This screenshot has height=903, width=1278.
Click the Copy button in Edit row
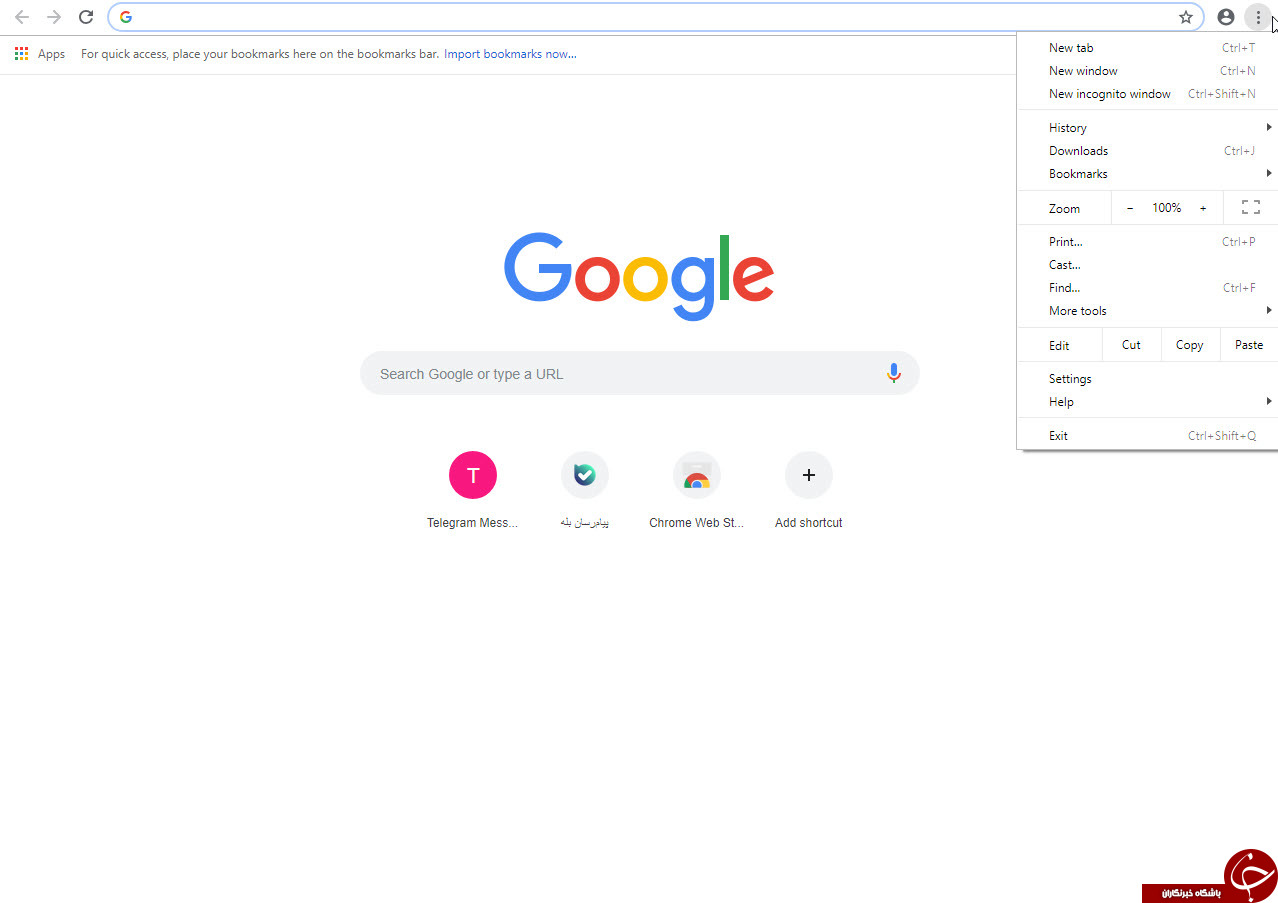tap(1189, 345)
